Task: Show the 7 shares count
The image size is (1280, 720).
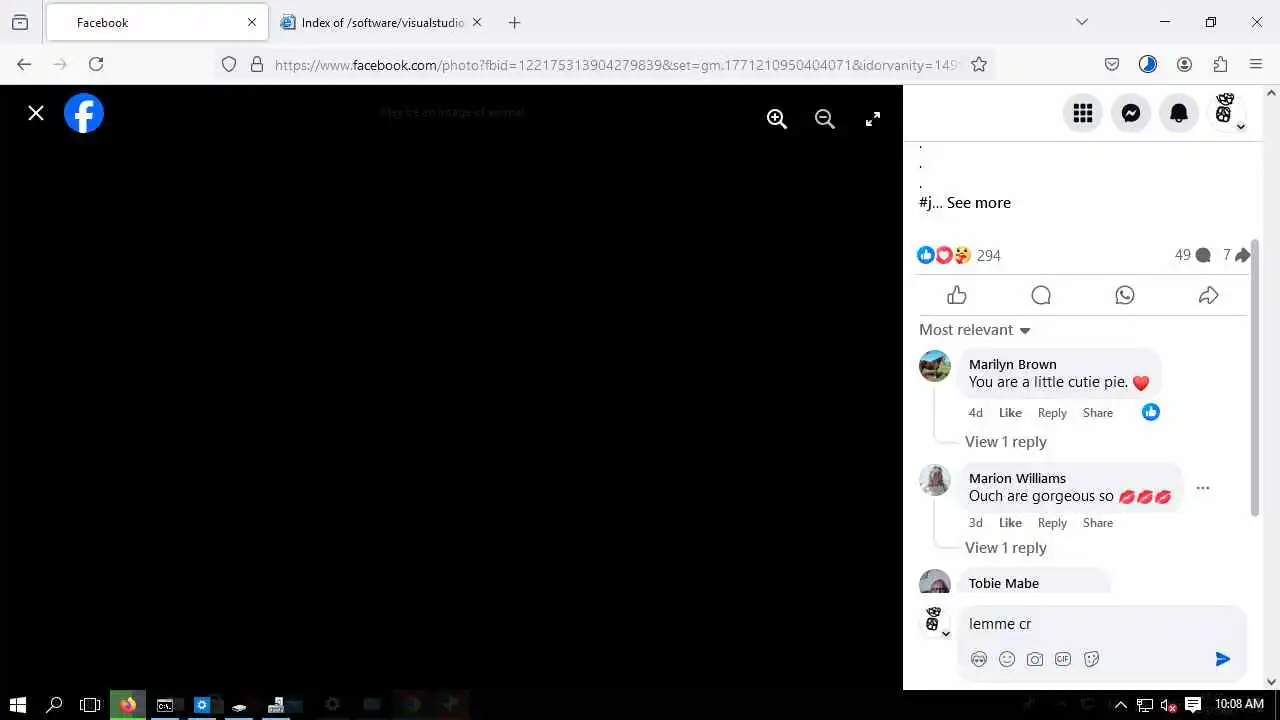Action: tap(1236, 255)
